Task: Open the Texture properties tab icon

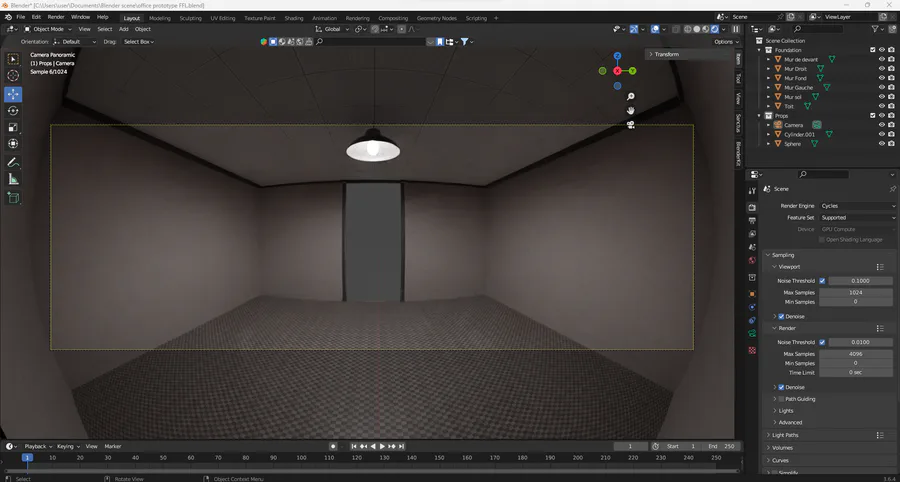Action: pos(752,350)
